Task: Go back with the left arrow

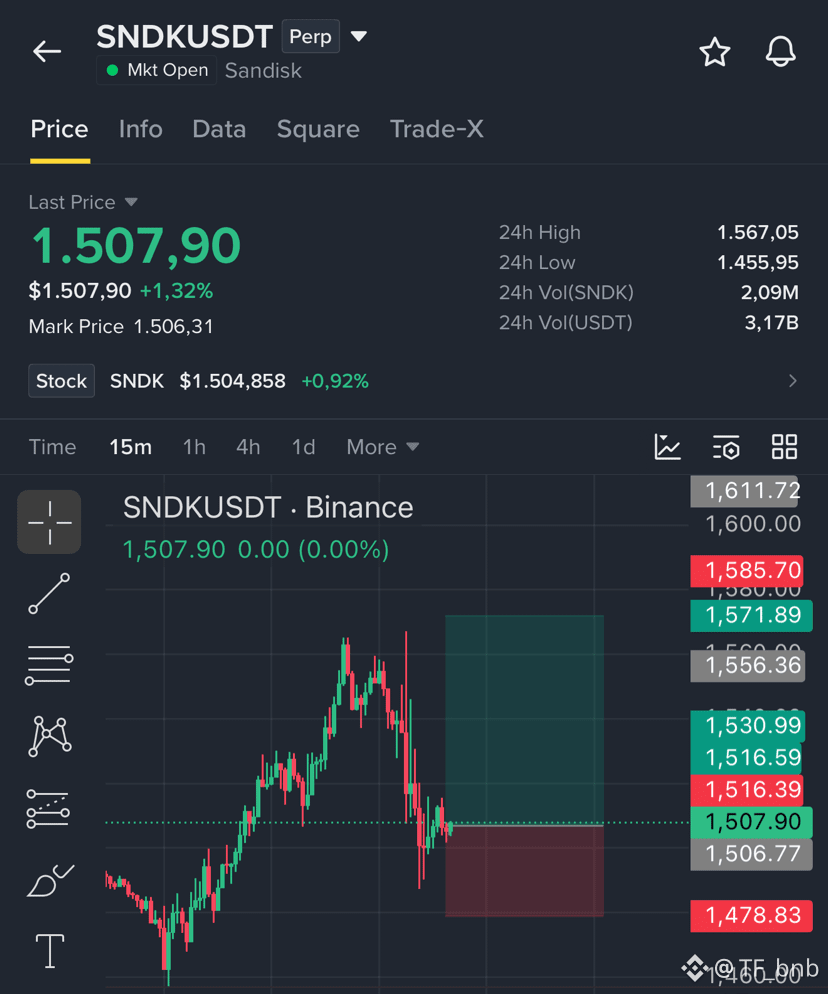Action: pyautogui.click(x=47, y=51)
